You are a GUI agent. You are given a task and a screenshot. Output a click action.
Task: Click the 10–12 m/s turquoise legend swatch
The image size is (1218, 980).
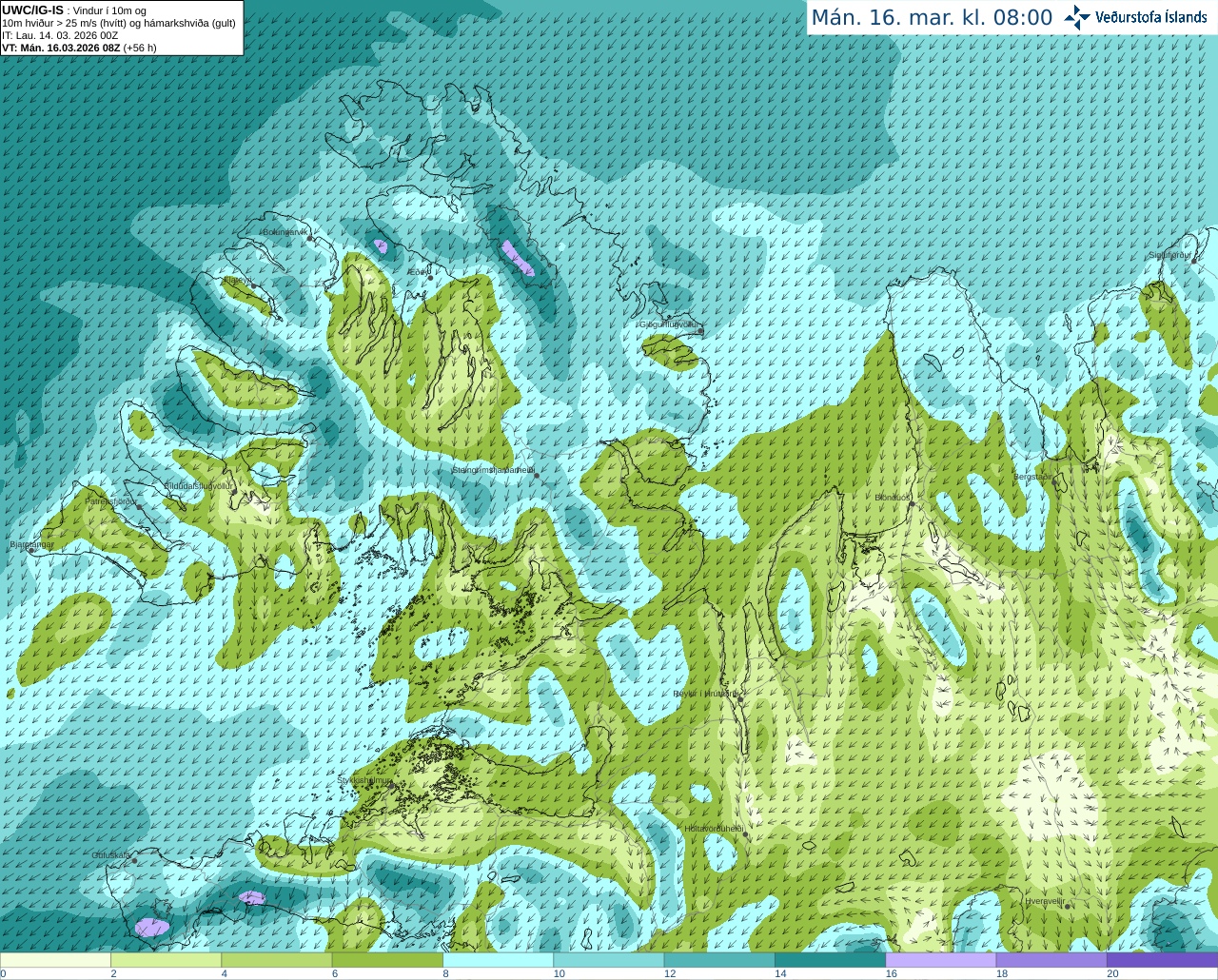(x=608, y=960)
